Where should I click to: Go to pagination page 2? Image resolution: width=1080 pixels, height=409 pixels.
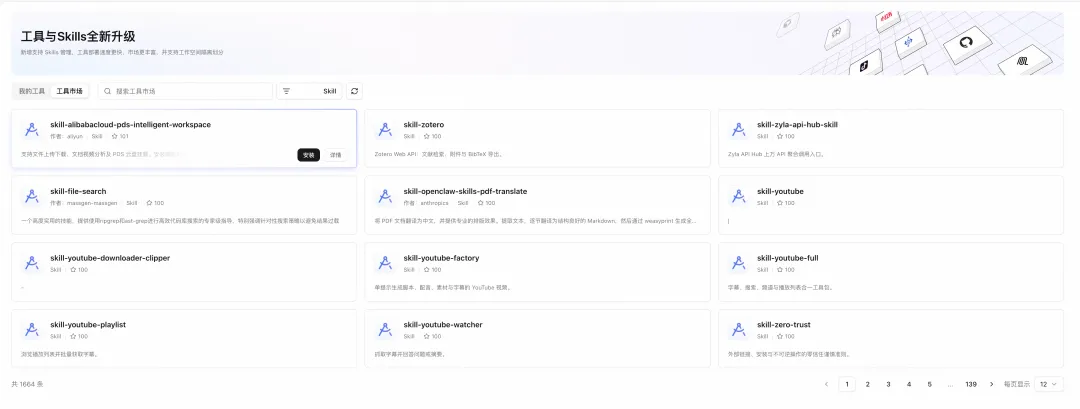coord(868,384)
